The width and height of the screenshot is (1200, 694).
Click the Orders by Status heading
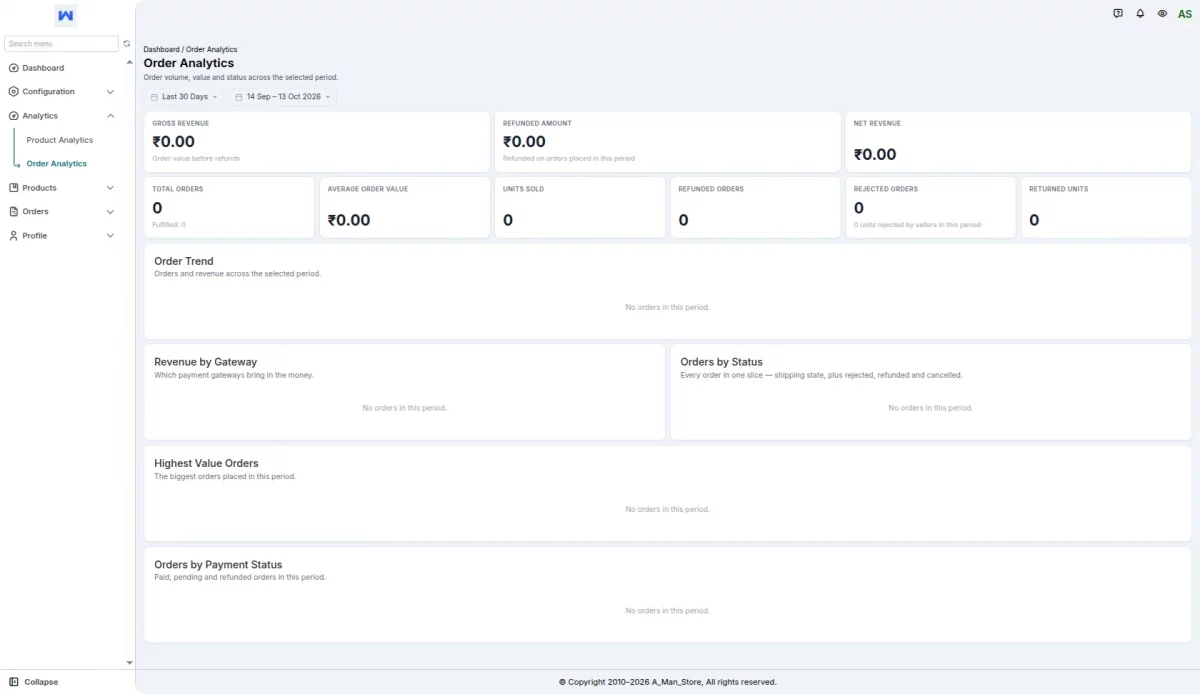[x=721, y=362]
